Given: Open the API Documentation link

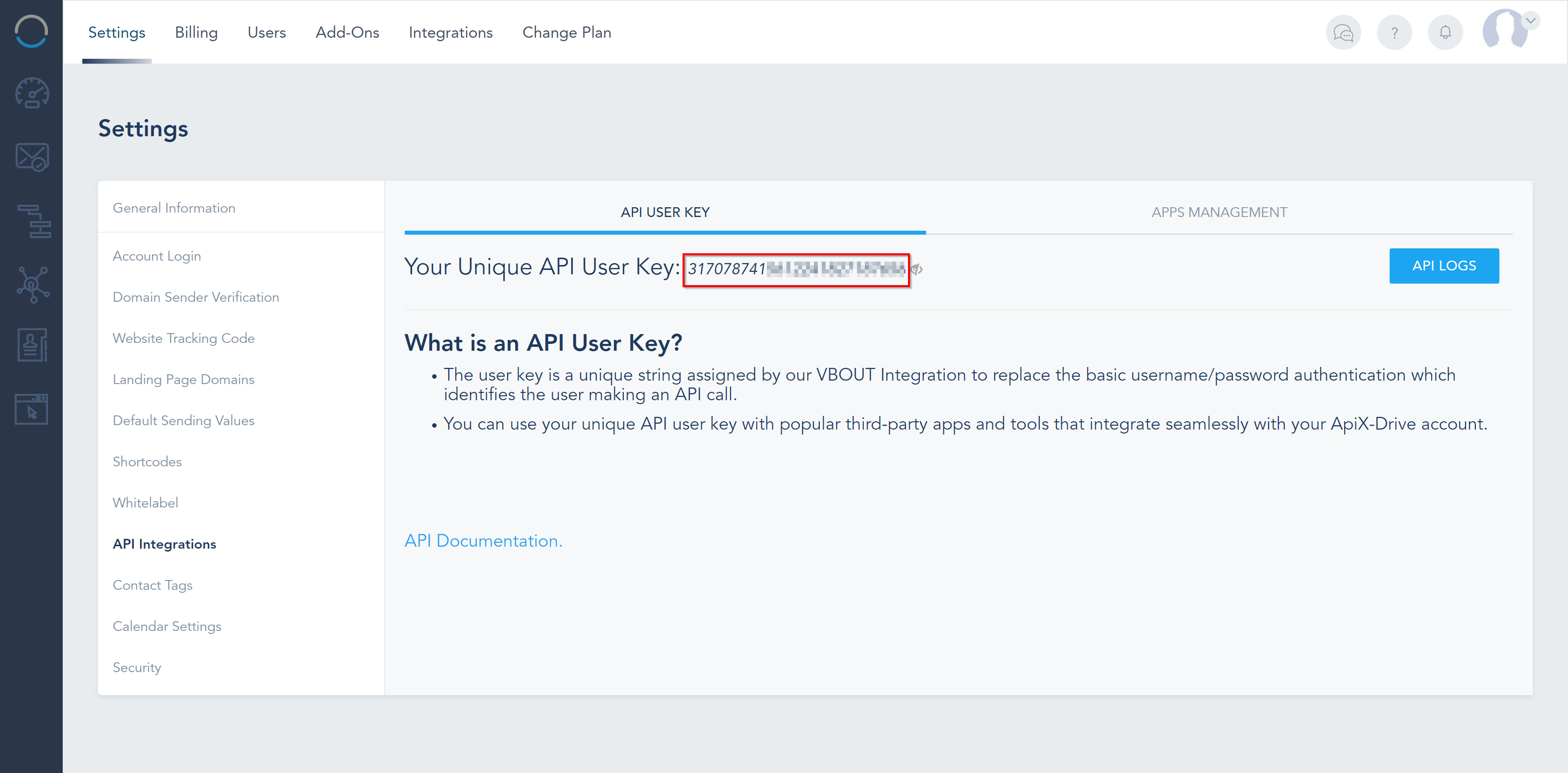Looking at the screenshot, I should point(482,540).
